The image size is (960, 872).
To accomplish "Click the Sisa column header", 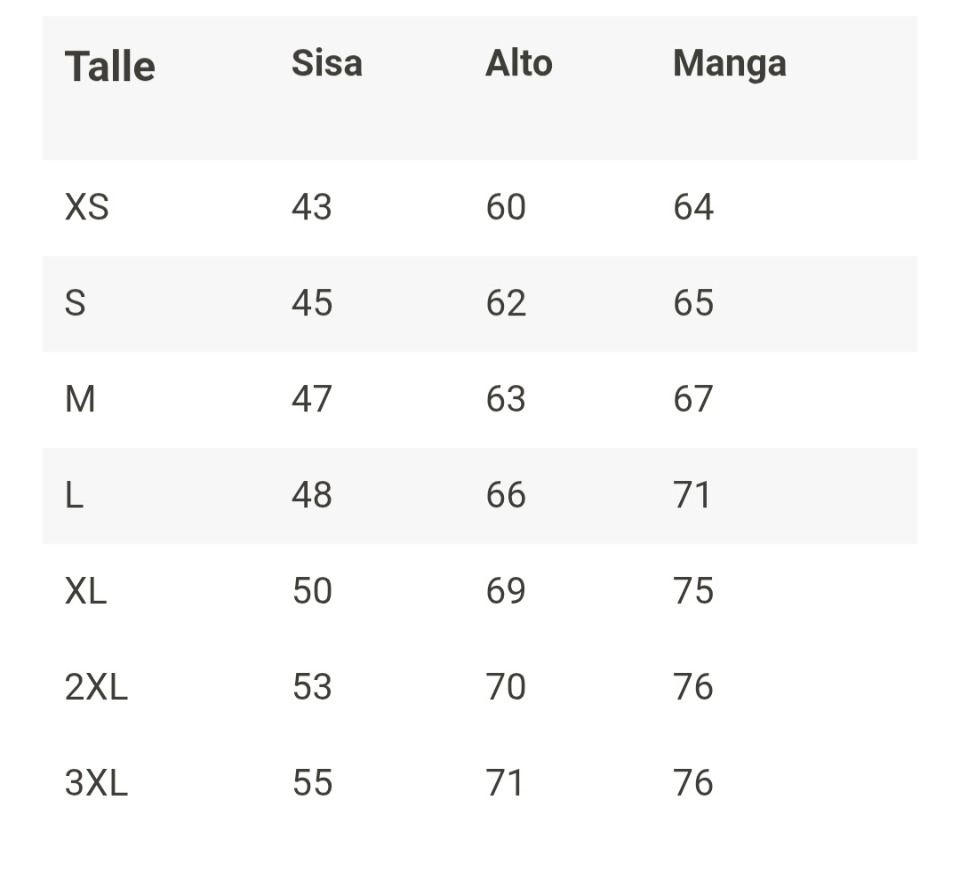I will click(326, 64).
